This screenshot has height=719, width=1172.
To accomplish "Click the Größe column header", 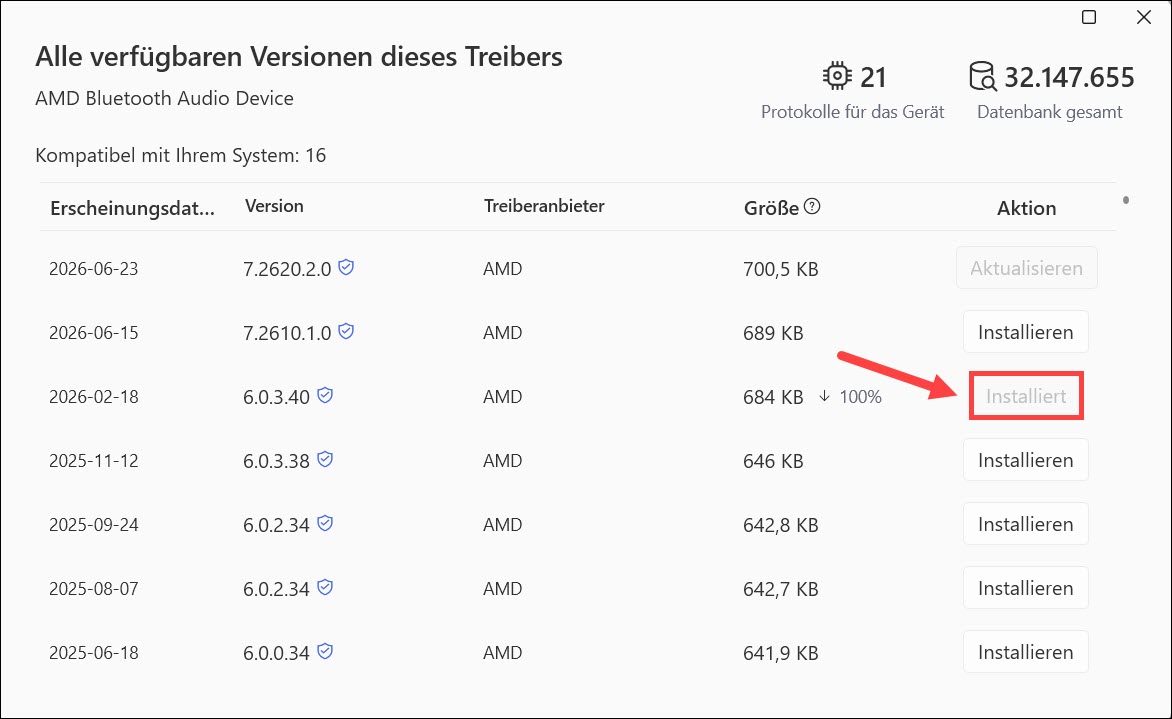I will pyautogui.click(x=771, y=208).
